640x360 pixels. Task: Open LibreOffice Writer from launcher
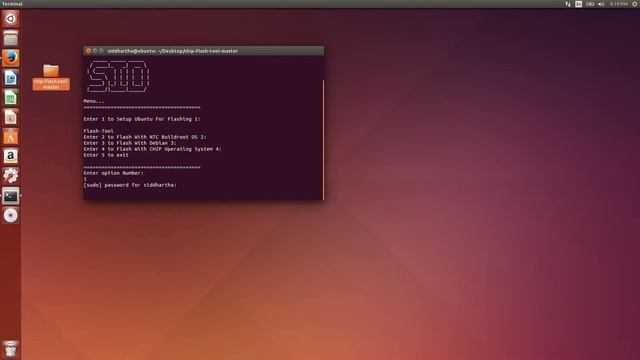[x=11, y=78]
